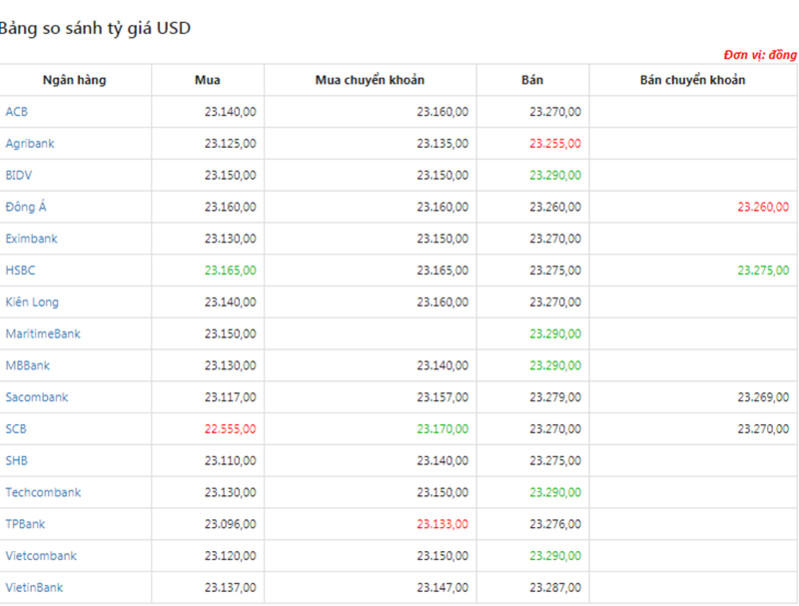Viewport: 799px width, 606px height.
Task: Select SCB red Mua value 22.555,00
Action: 230,429
